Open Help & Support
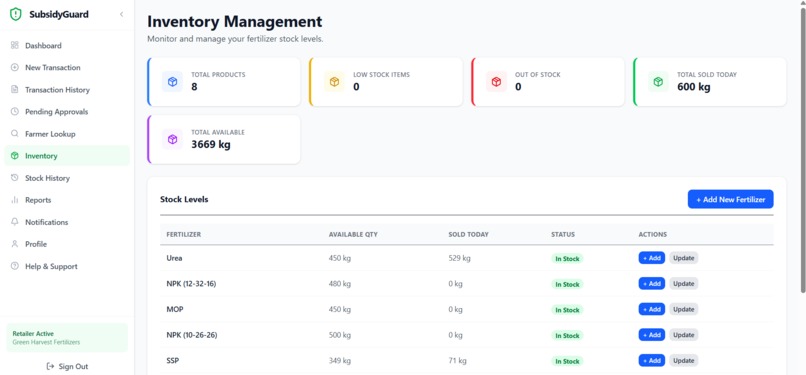Image resolution: width=806 pixels, height=375 pixels. (67, 267)
